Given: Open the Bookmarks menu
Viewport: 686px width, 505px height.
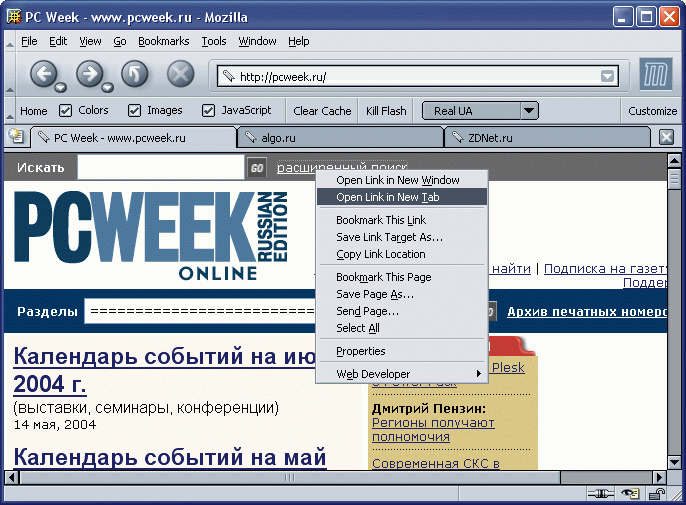Looking at the screenshot, I should 164,41.
